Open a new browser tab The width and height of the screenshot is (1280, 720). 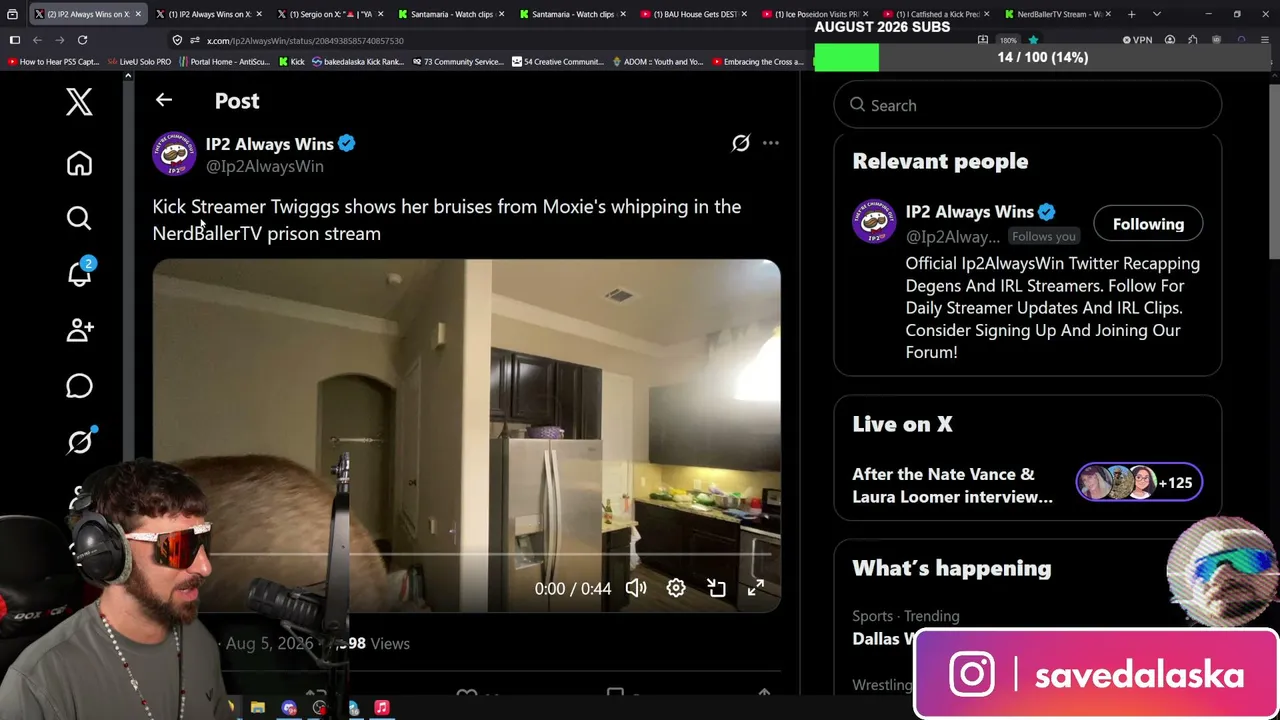pos(1131,14)
